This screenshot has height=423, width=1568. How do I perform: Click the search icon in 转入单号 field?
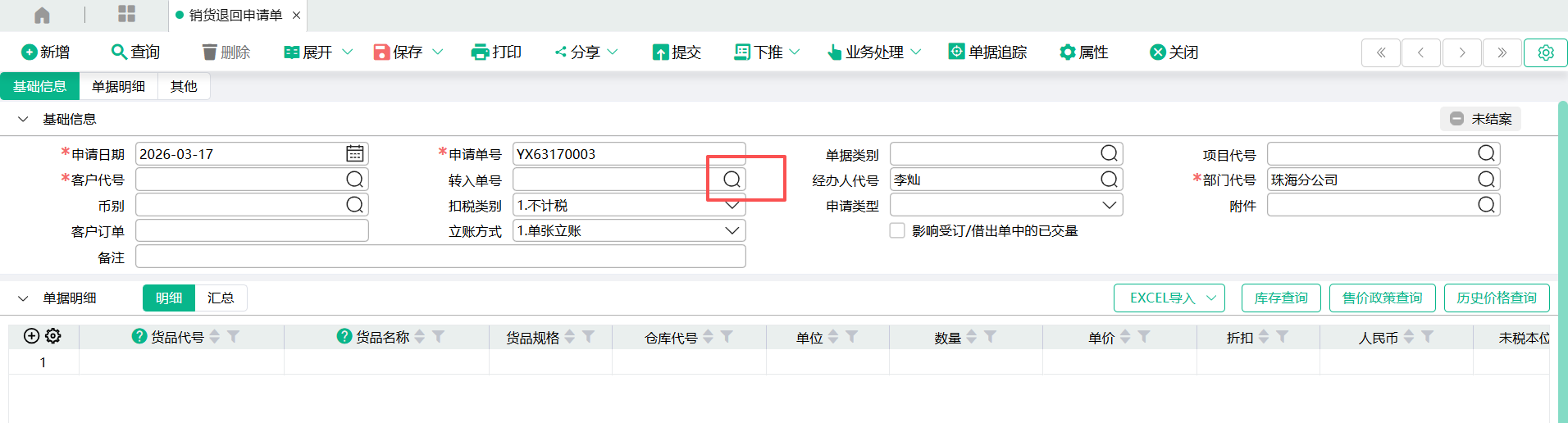click(x=732, y=180)
